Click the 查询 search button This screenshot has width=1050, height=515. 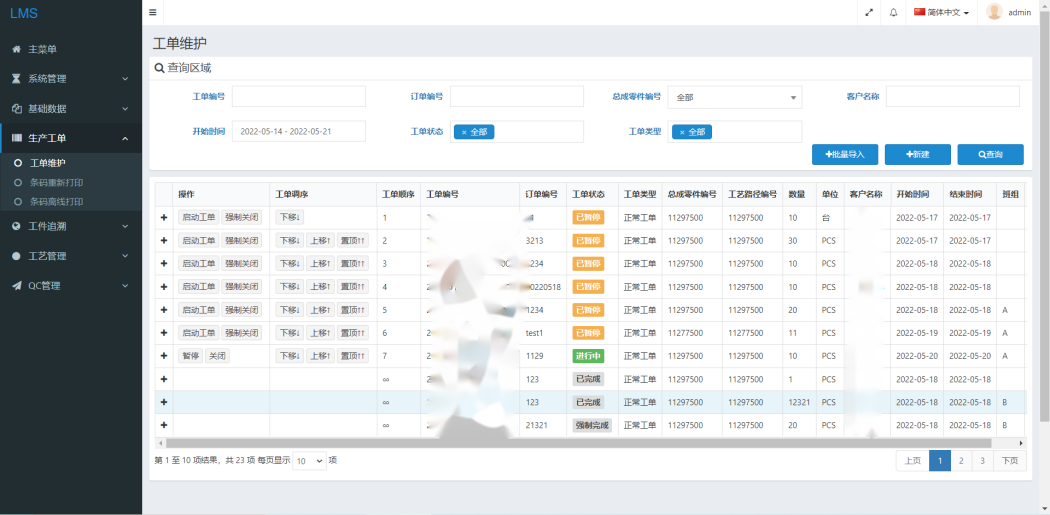coord(990,155)
